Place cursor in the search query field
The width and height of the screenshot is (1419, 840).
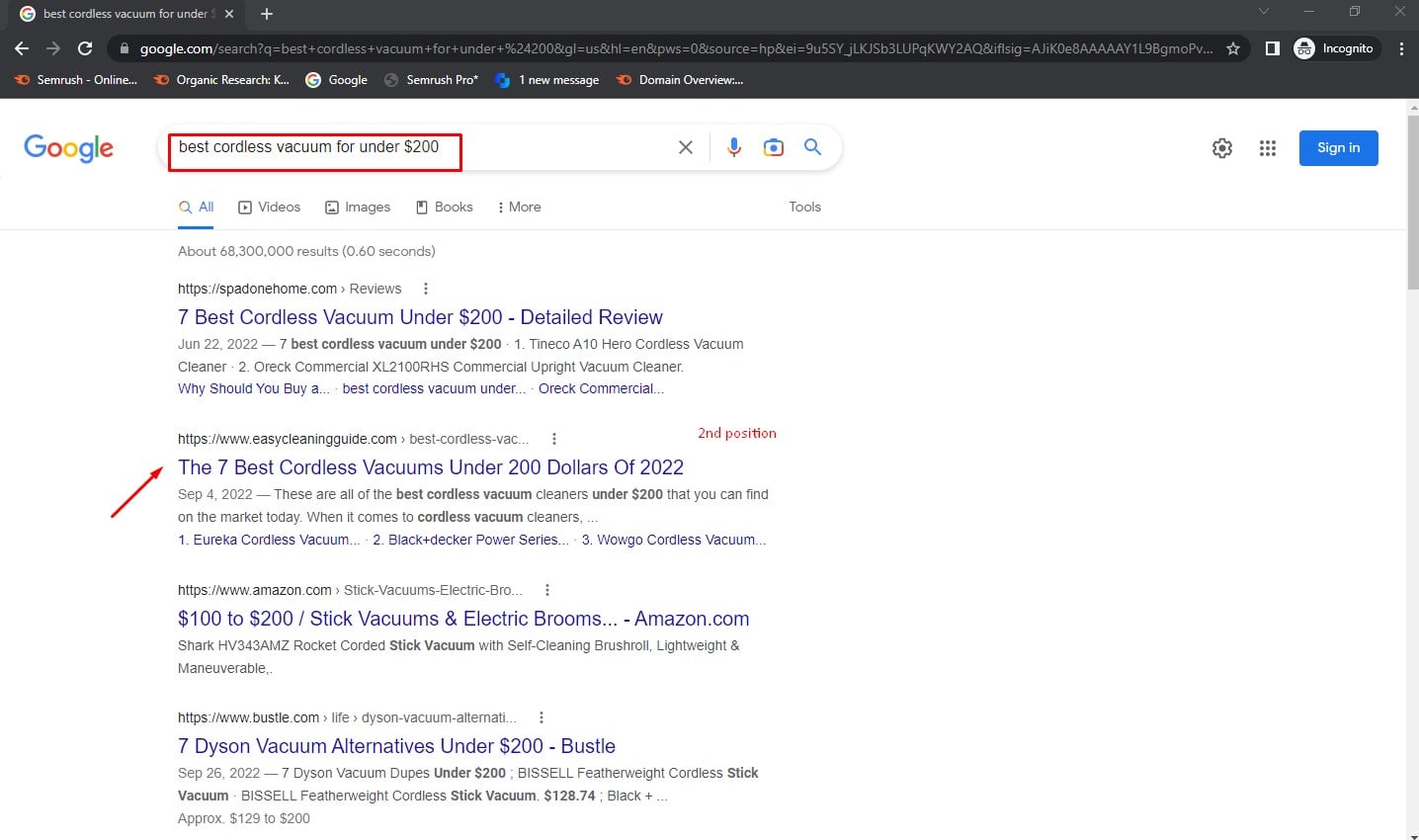click(x=395, y=146)
